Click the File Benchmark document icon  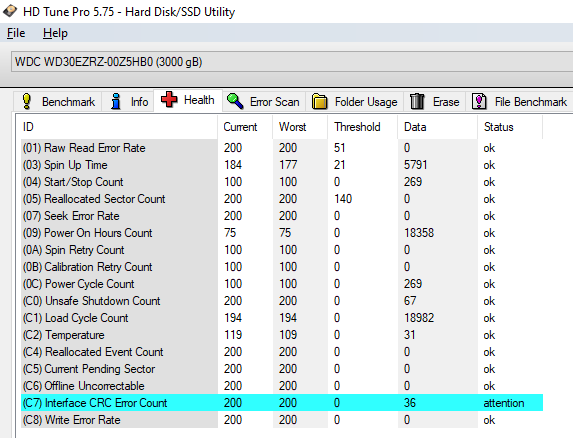[479, 101]
